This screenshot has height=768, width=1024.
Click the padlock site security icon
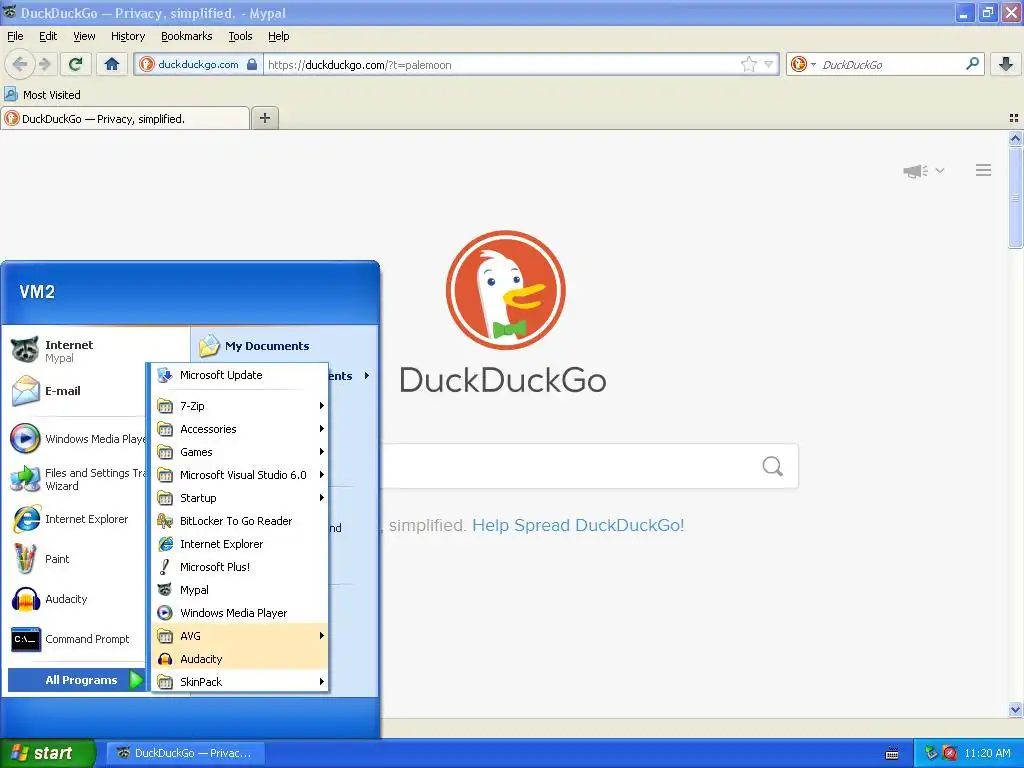(x=252, y=64)
